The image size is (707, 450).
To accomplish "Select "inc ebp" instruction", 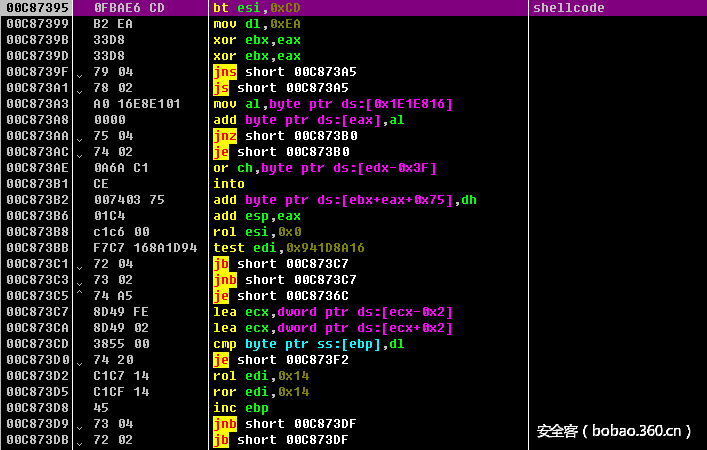I will 241,408.
